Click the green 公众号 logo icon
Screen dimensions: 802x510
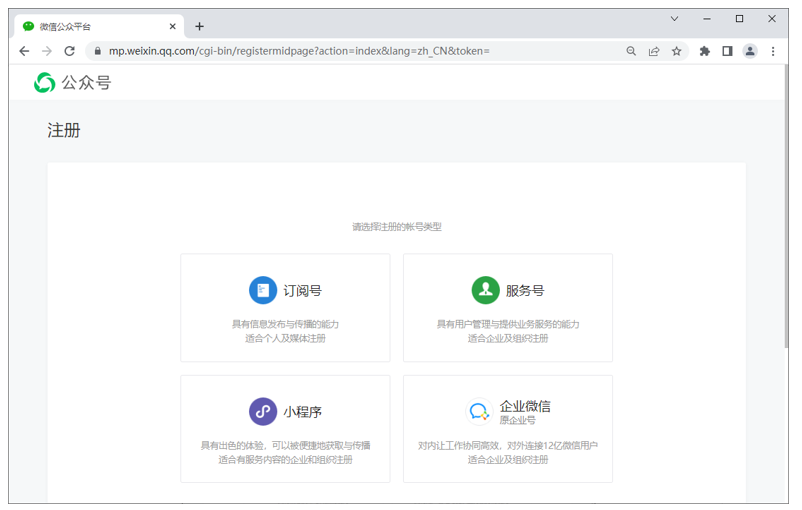[x=44, y=82]
